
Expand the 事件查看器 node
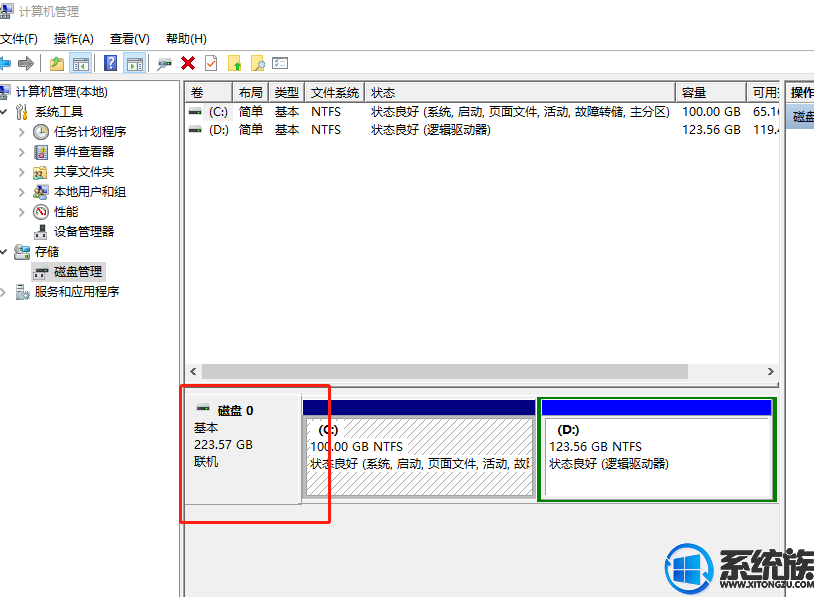click(21, 152)
